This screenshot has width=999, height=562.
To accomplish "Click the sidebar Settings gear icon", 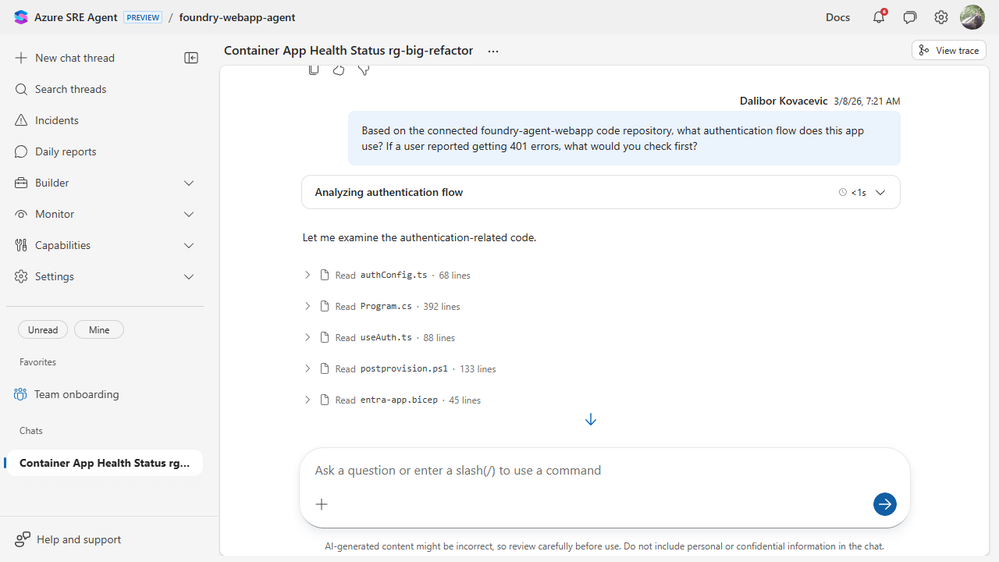I will (x=21, y=277).
